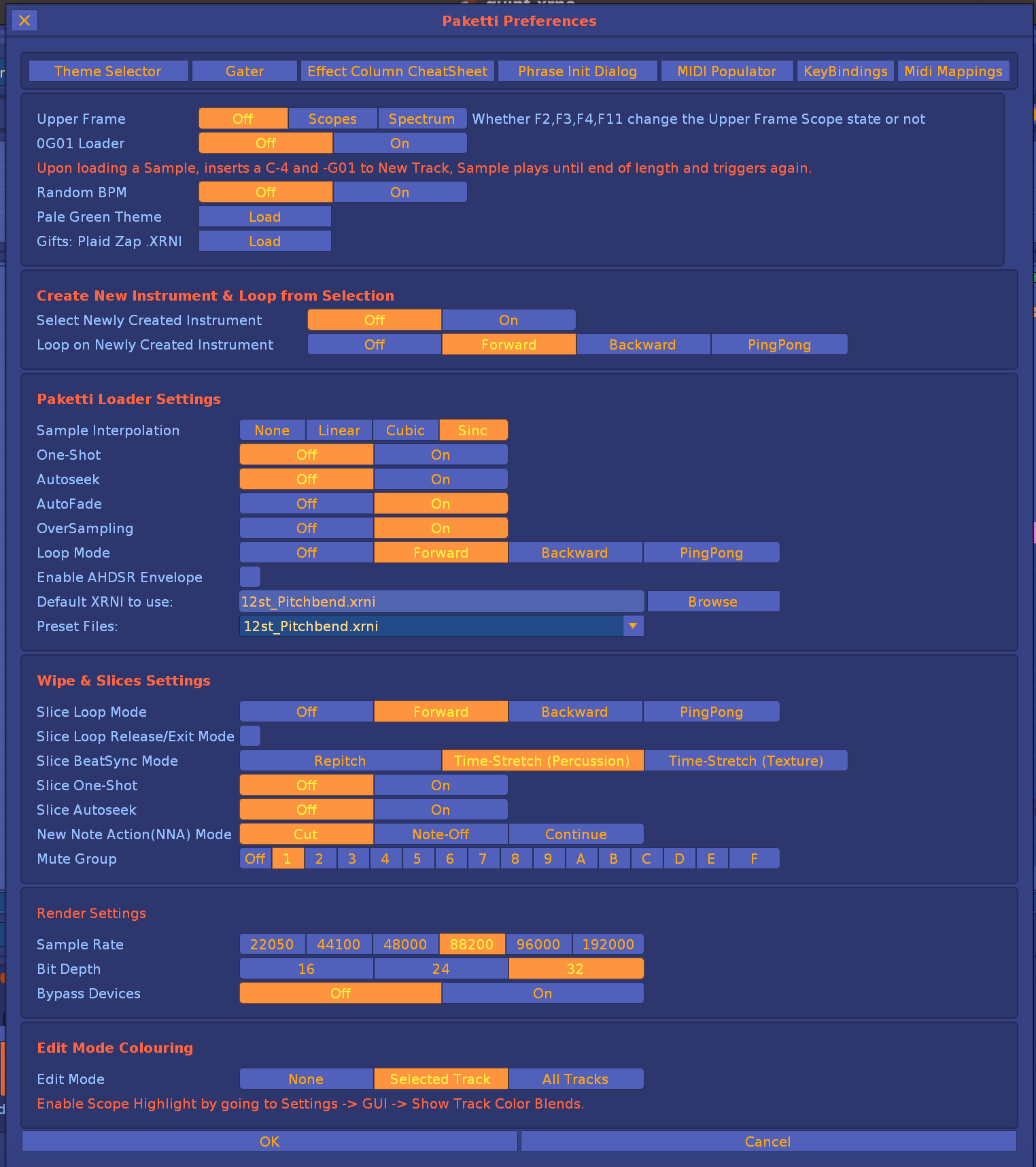The height and width of the screenshot is (1167, 1036).
Task: Load the Pale Green Theme
Action: pyautogui.click(x=264, y=217)
